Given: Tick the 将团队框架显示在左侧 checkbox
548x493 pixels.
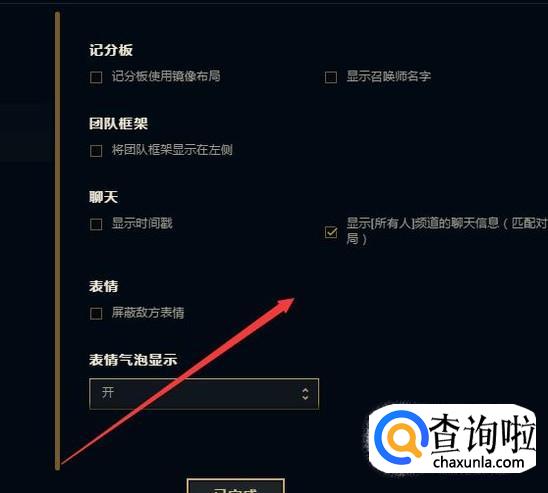Looking at the screenshot, I should [x=96, y=151].
